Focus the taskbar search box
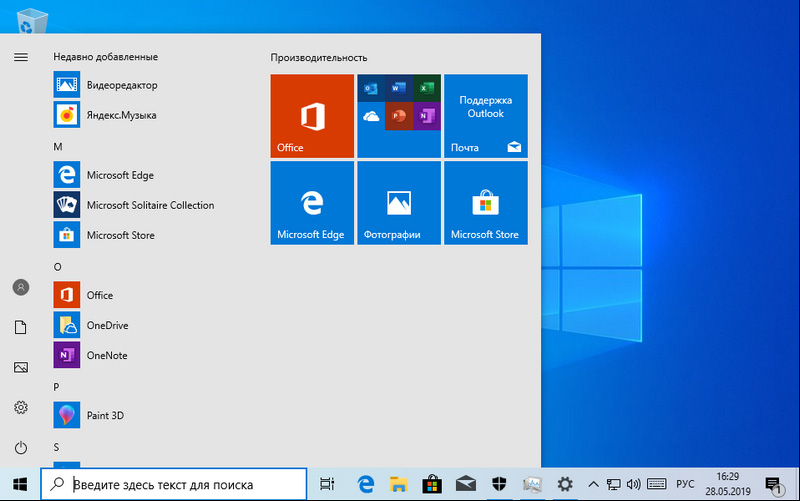 coord(174,484)
